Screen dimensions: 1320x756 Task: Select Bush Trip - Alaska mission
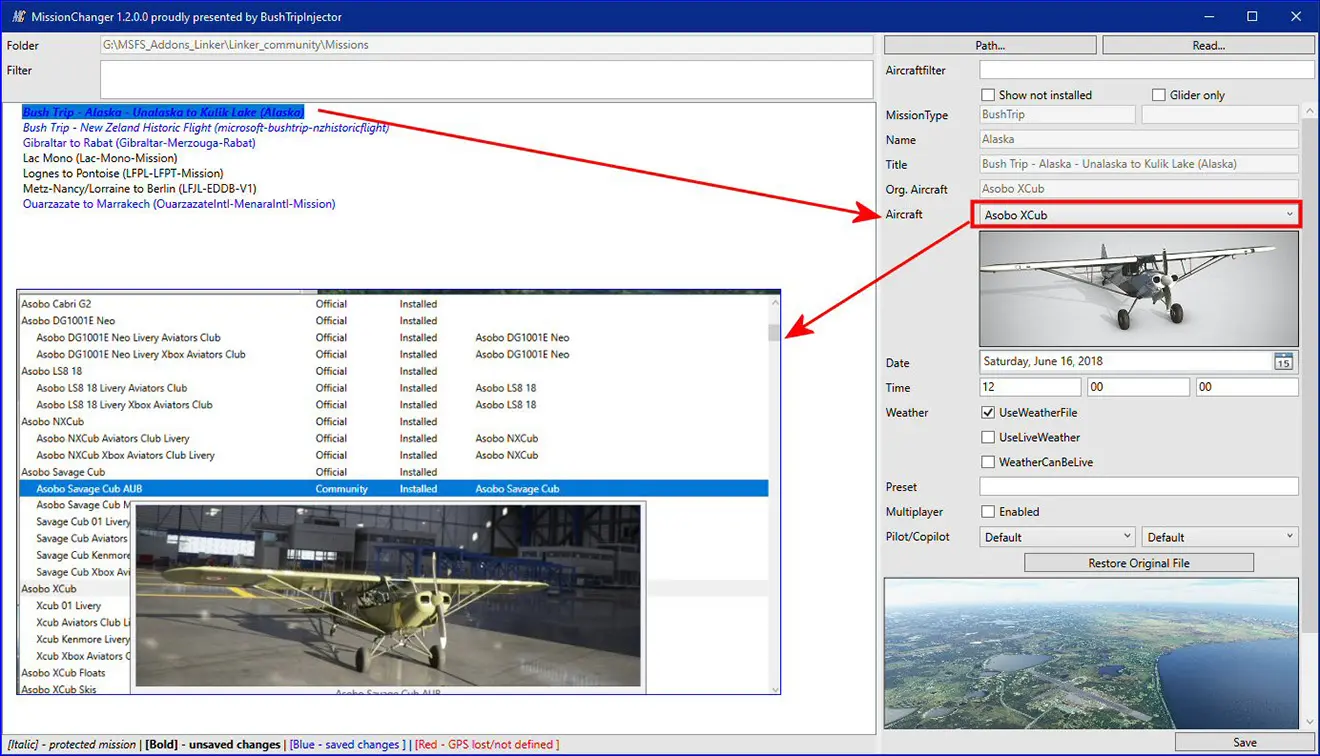click(163, 112)
